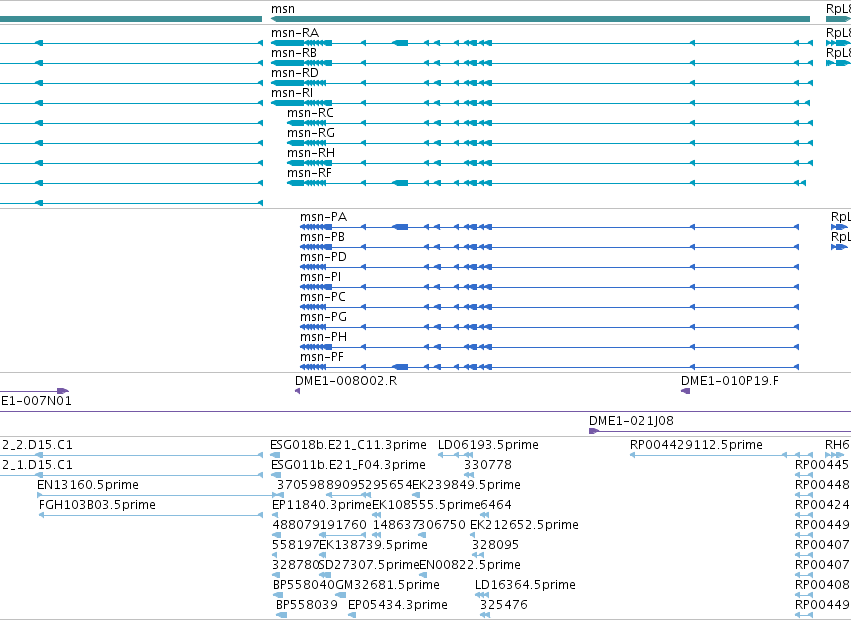This screenshot has height=620, width=851.
Task: Select protein label msn-PB
Action: point(322,238)
